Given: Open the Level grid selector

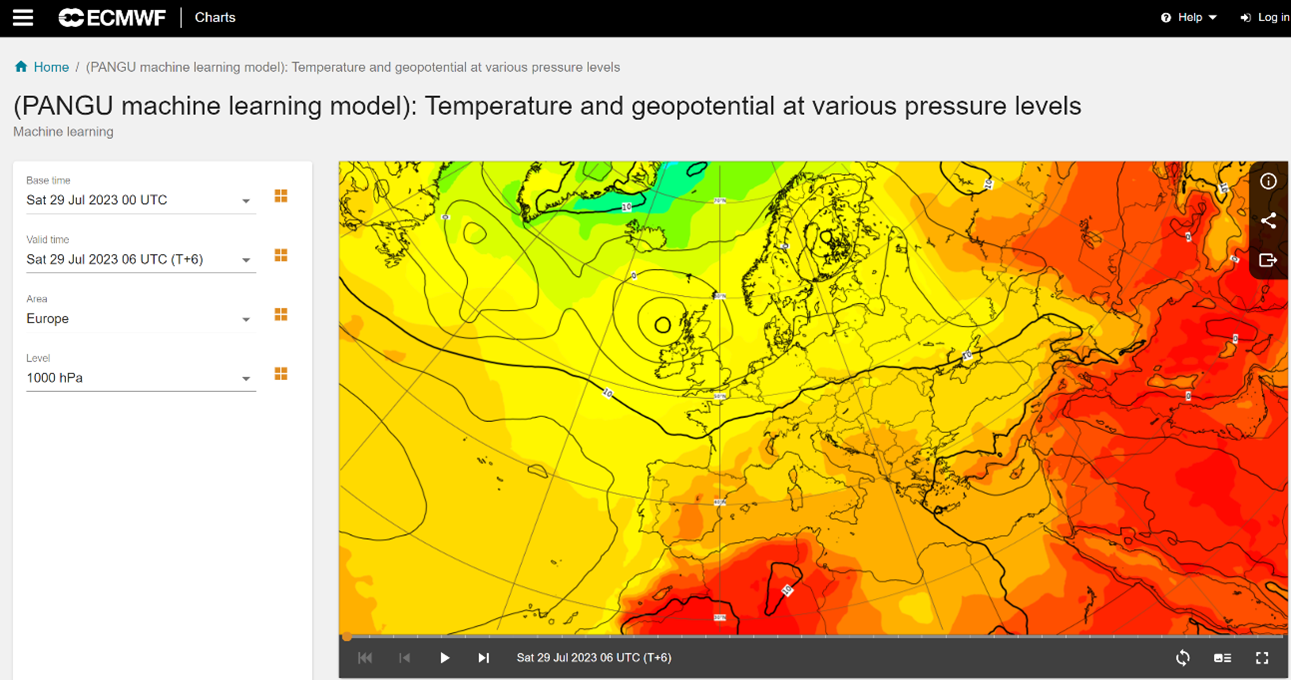Looking at the screenshot, I should coord(281,373).
